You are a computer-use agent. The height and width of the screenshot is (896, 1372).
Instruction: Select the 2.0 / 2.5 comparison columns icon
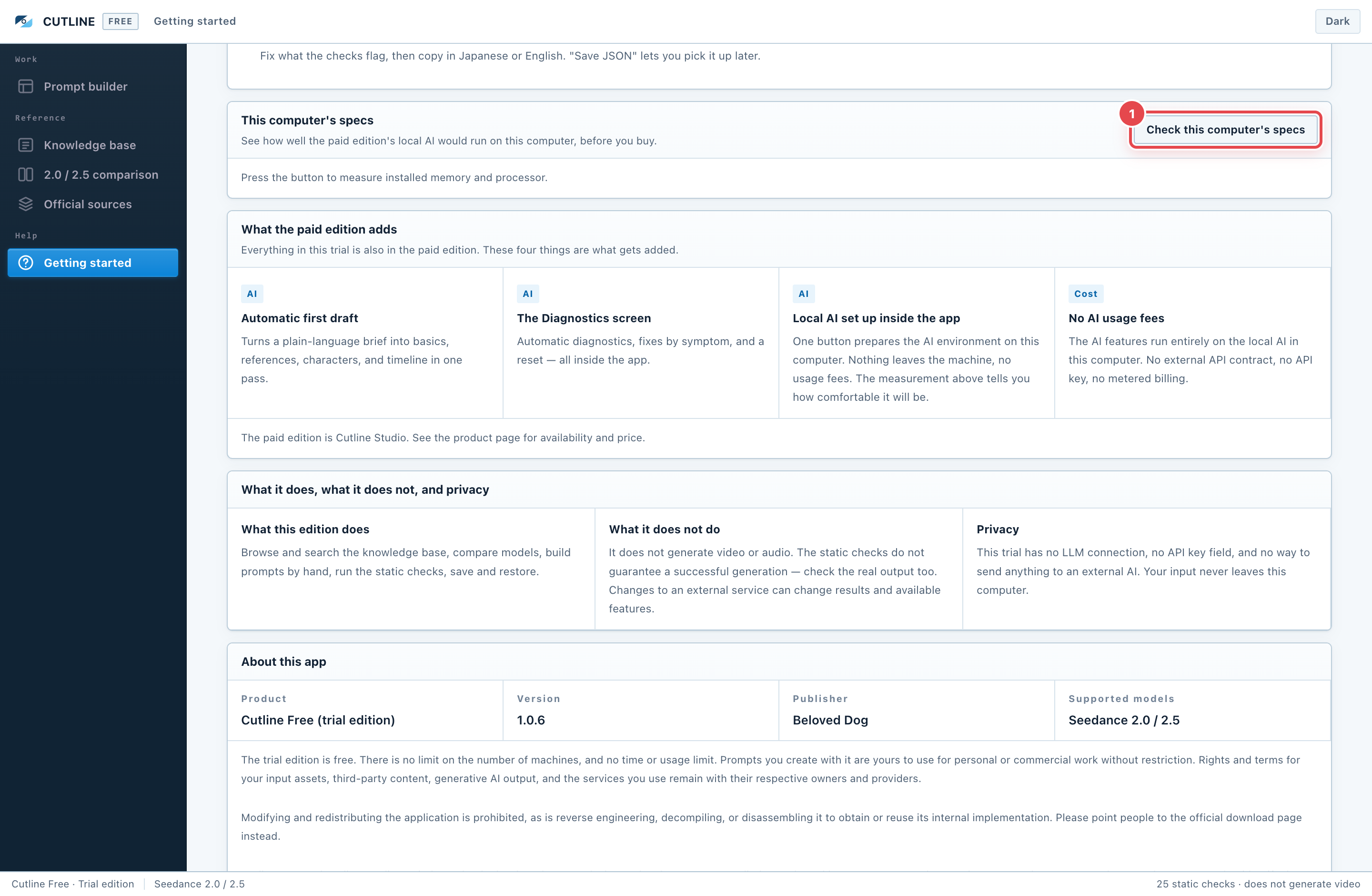[25, 175]
